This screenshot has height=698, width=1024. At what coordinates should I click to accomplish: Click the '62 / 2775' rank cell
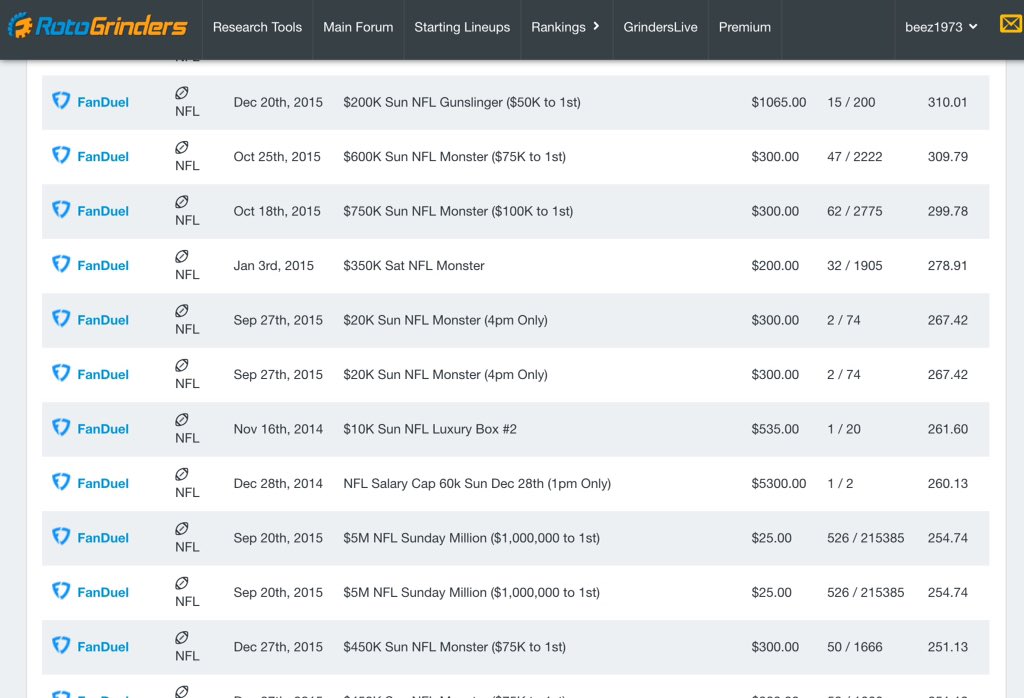coord(854,212)
